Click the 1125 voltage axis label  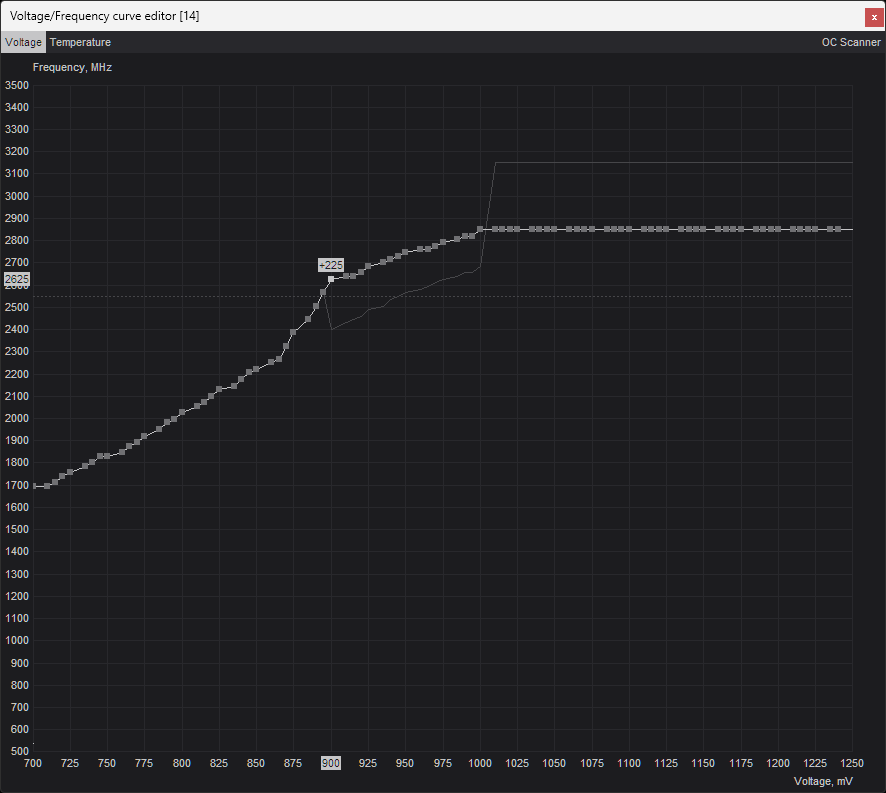666,764
